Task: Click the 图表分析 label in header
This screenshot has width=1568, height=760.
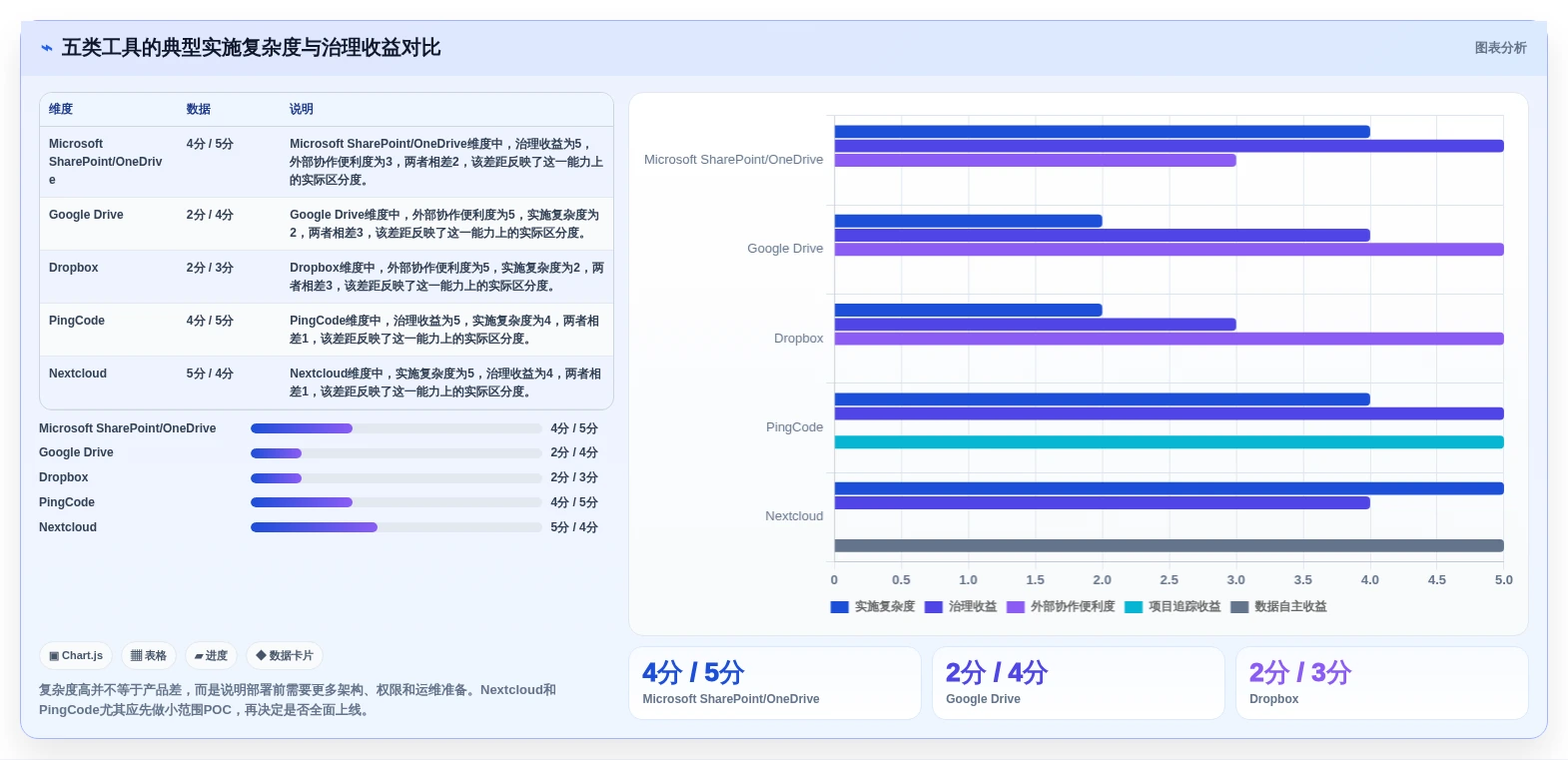Action: pyautogui.click(x=1500, y=48)
